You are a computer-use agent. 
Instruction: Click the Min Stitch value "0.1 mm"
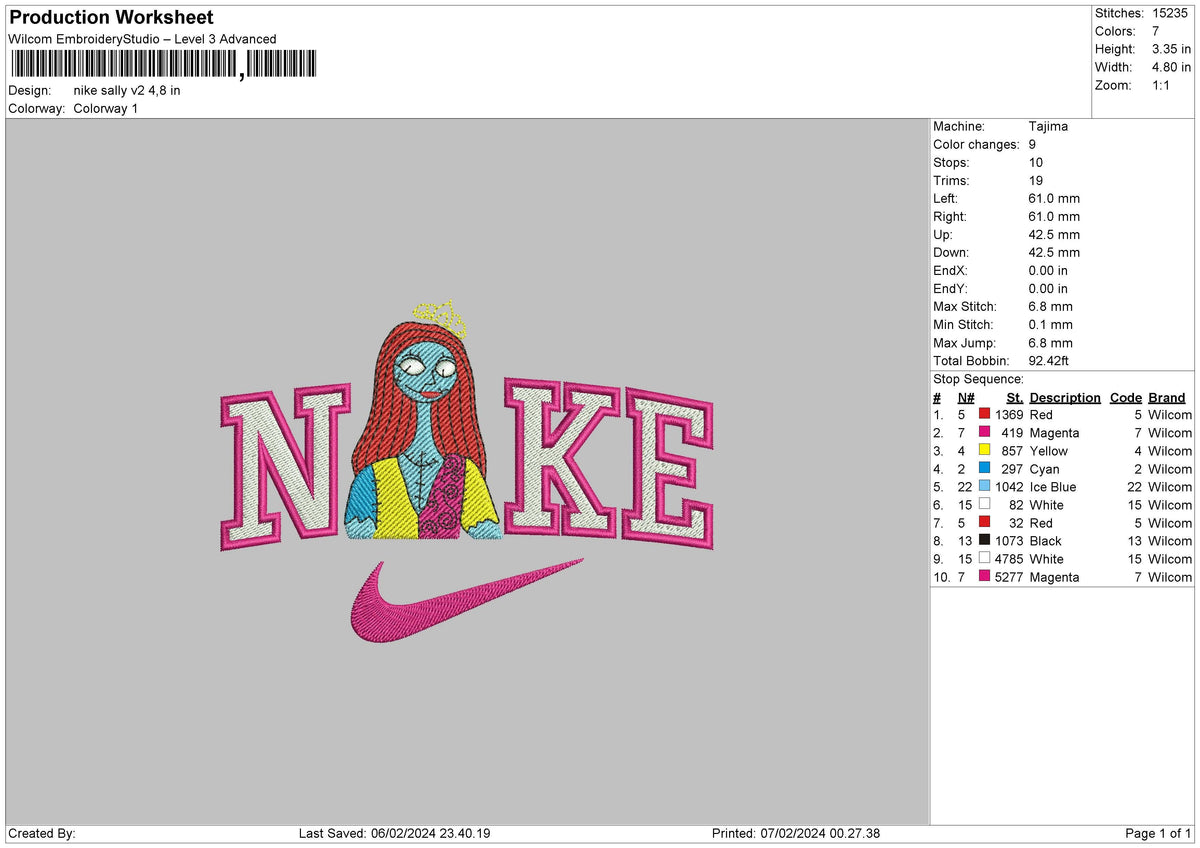coord(1051,324)
